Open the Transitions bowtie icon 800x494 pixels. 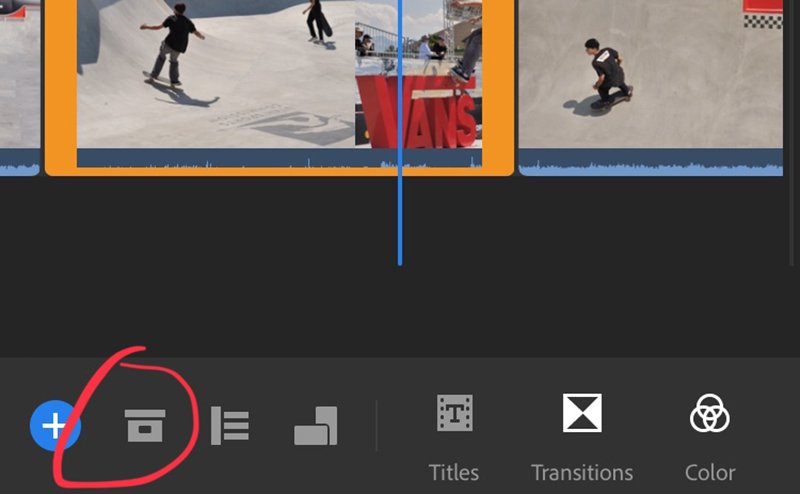tap(581, 412)
